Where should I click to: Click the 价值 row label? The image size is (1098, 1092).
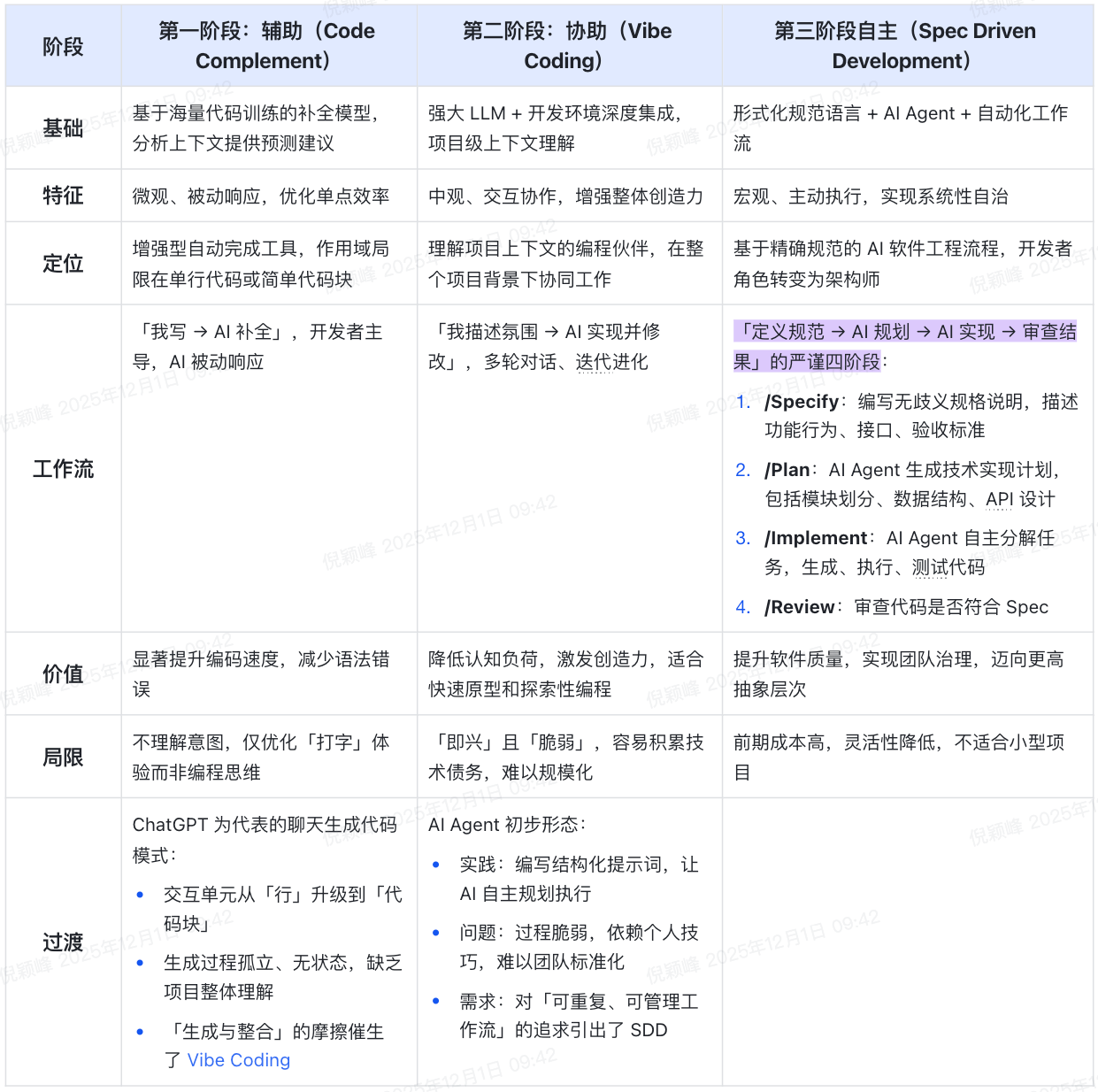(63, 674)
